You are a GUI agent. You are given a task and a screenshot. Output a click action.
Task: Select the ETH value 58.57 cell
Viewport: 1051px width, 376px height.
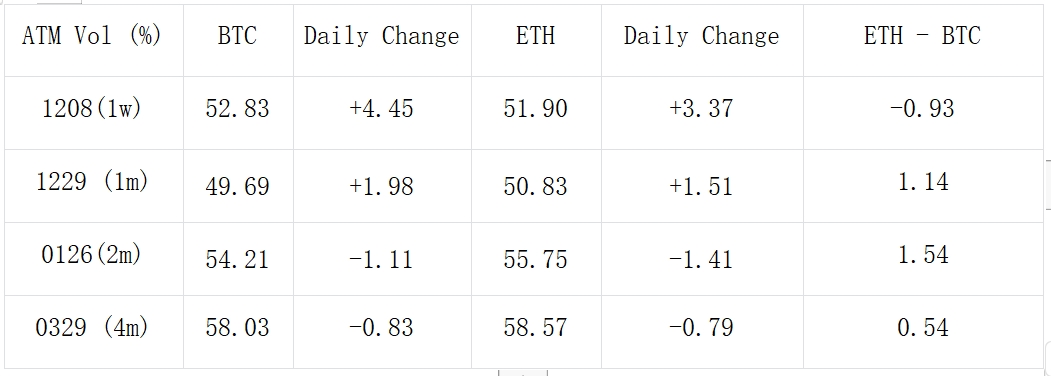click(x=536, y=332)
